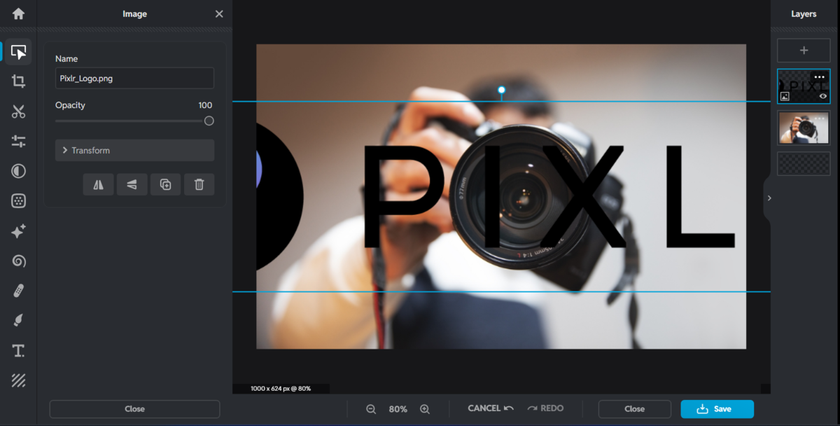The image size is (840, 426).
Task: Click the CANCEL undo button
Action: 490,408
